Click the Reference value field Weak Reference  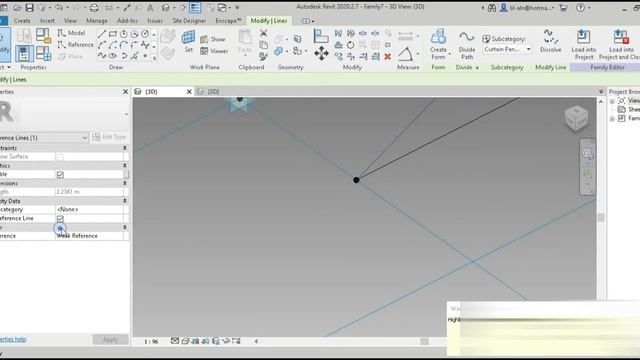click(x=89, y=236)
